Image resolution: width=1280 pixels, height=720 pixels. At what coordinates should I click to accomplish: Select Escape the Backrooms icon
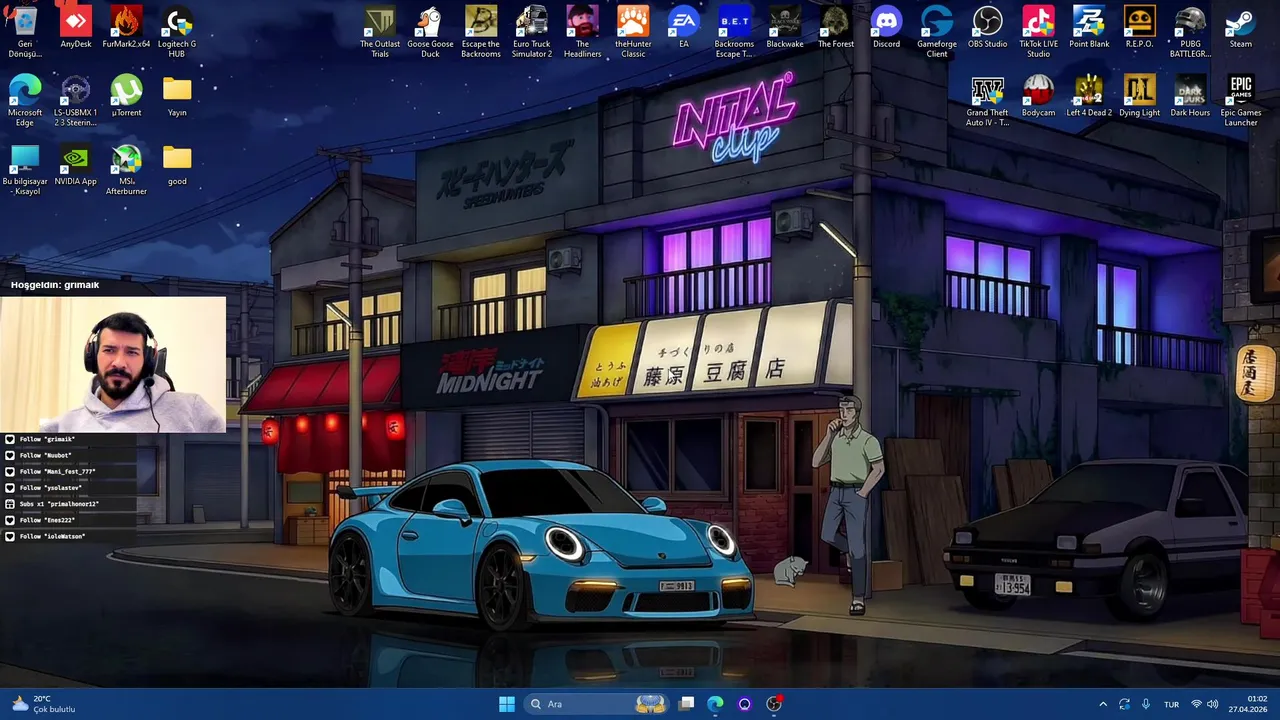pyautogui.click(x=481, y=32)
